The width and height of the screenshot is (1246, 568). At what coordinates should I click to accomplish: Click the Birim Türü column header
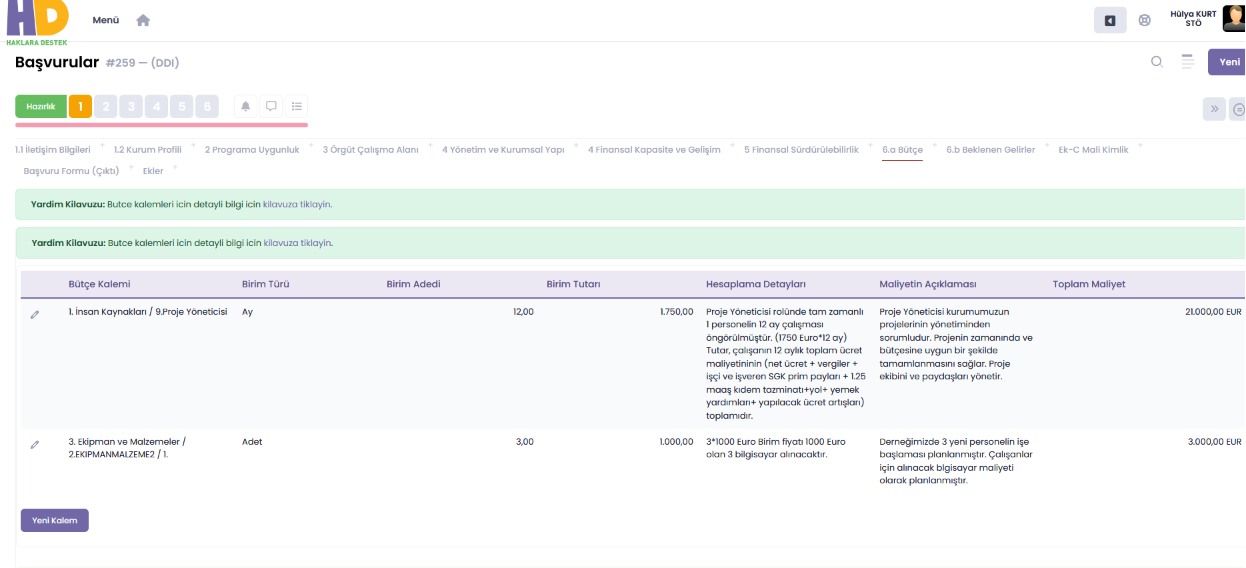click(x=265, y=284)
